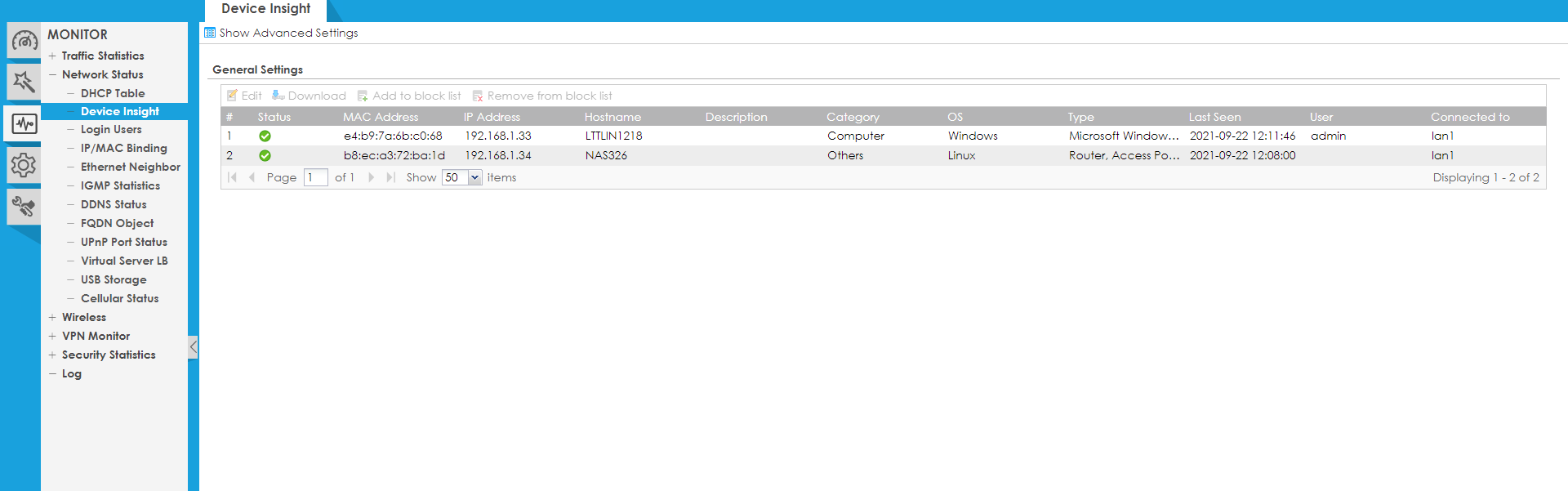The image size is (1568, 491).
Task: Open the Log menu item
Action: [x=72, y=373]
